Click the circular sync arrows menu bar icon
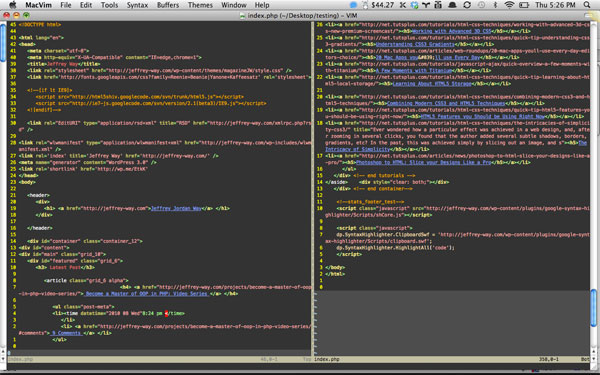600x375 pixels. pyautogui.click(x=467, y=5)
